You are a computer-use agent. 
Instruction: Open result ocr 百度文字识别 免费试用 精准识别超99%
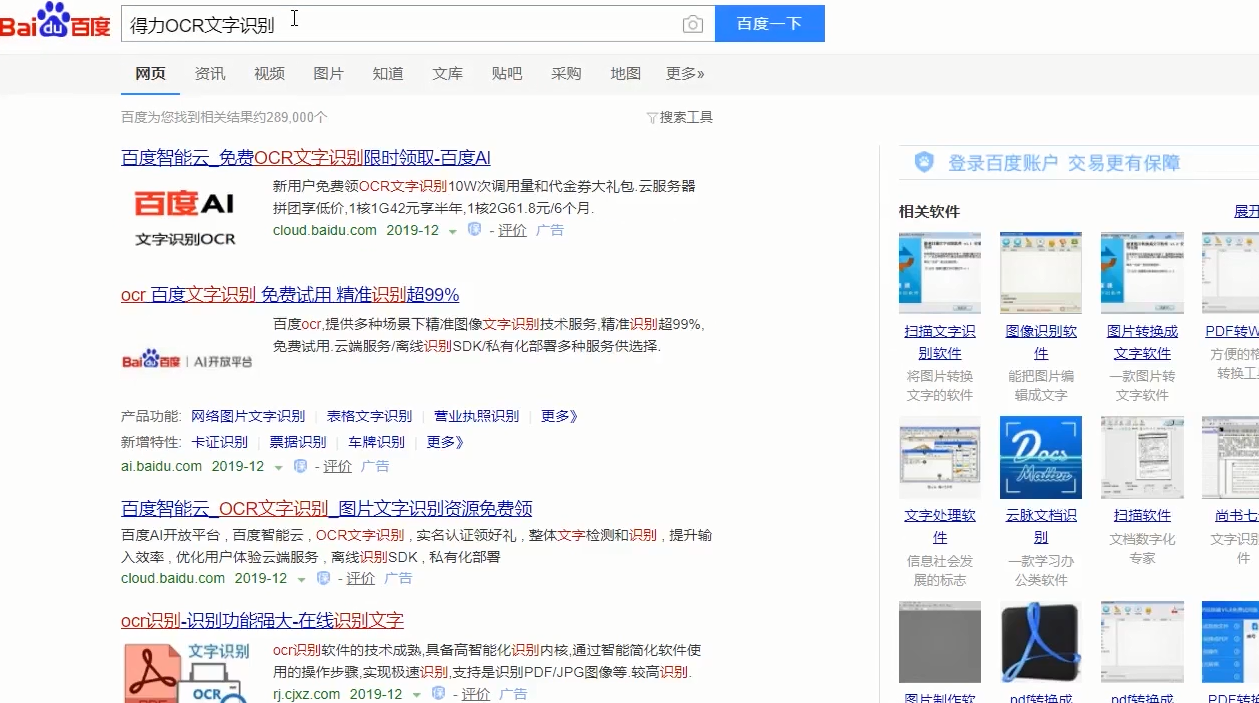(x=290, y=295)
